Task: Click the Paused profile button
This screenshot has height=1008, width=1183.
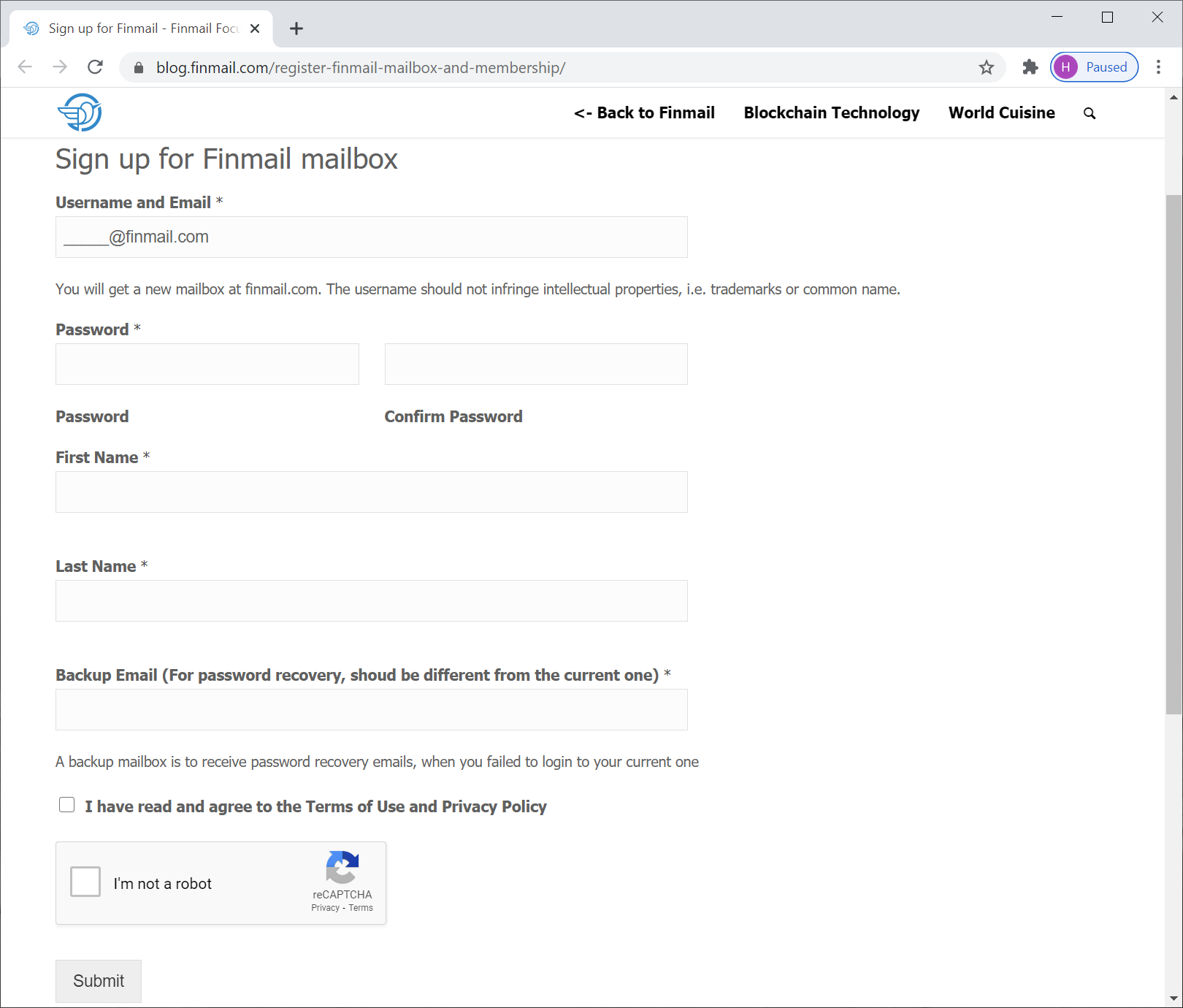Action: 1094,67
